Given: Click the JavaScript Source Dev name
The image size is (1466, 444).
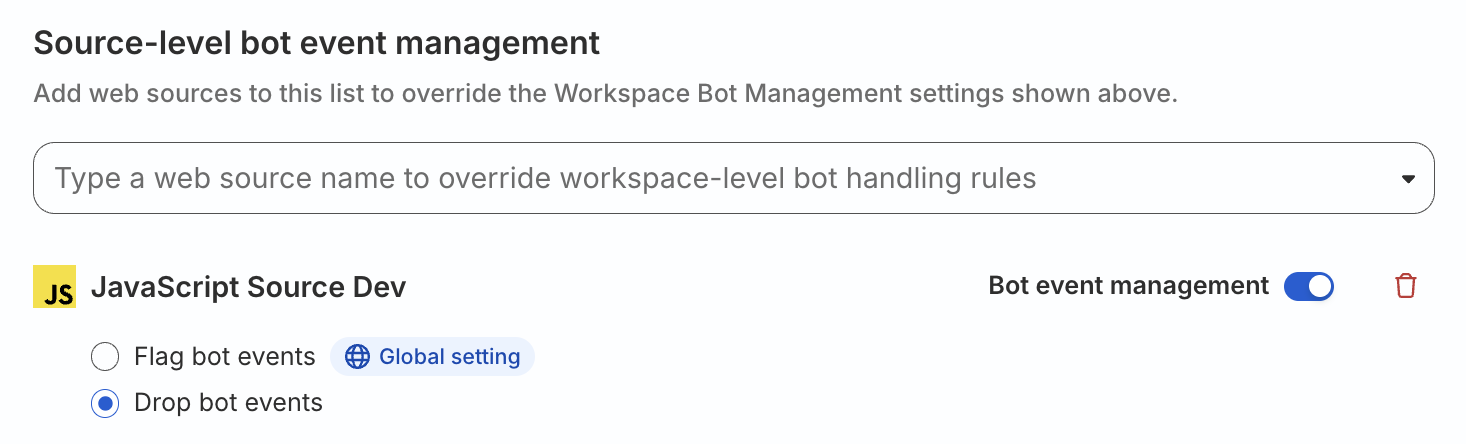Looking at the screenshot, I should (x=249, y=287).
